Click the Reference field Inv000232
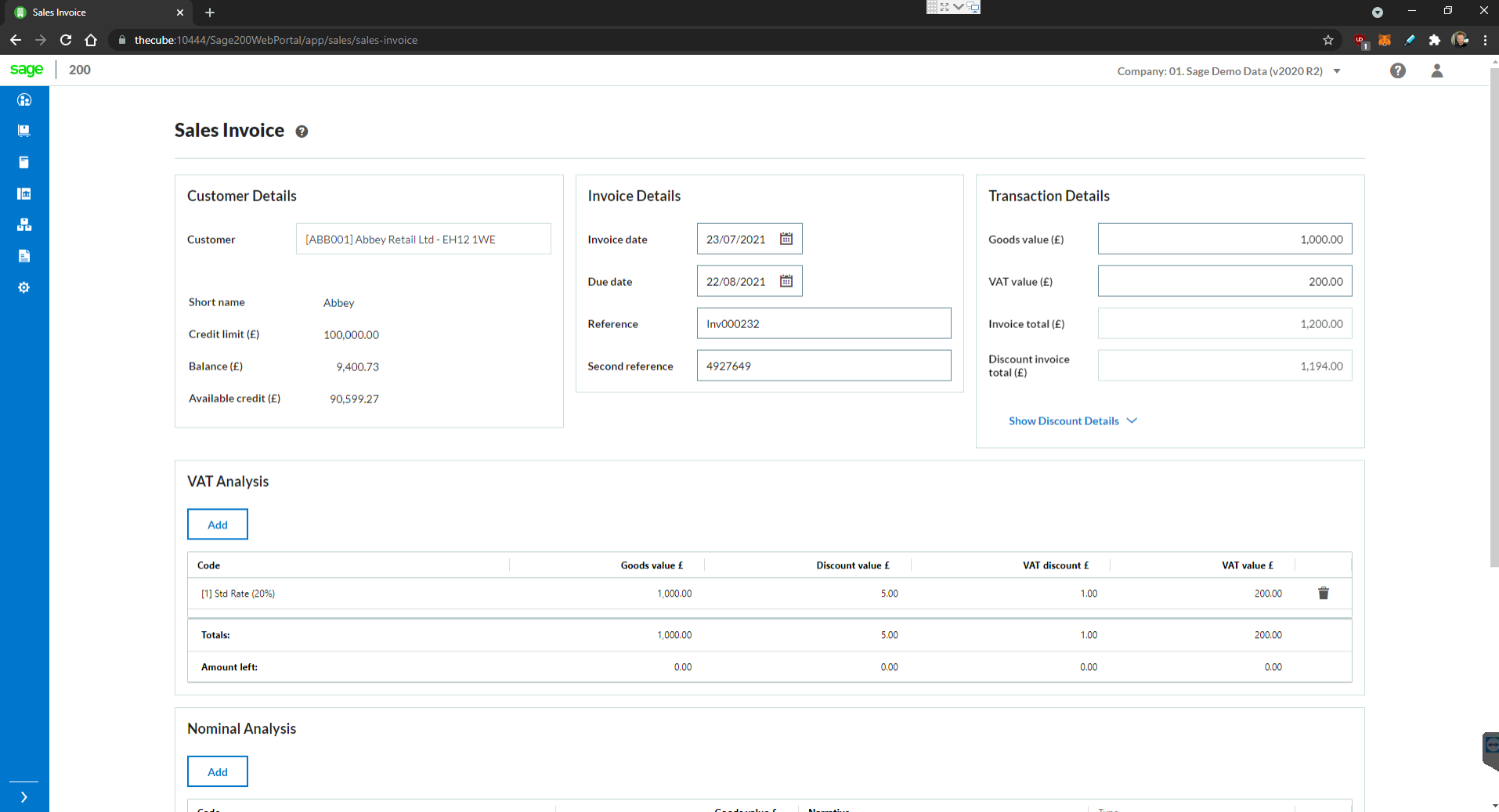 (x=824, y=323)
